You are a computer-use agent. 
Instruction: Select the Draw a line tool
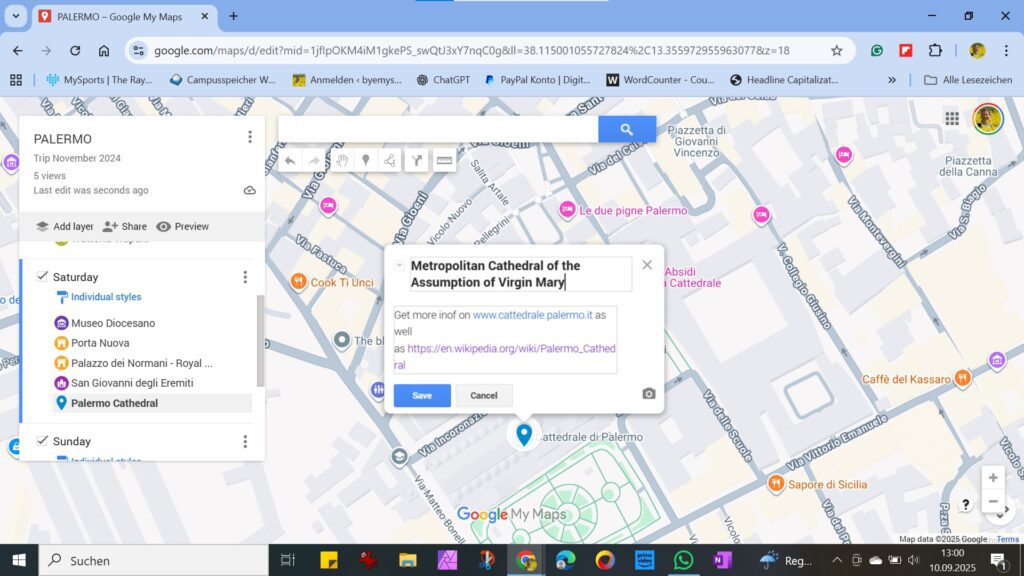coord(390,160)
